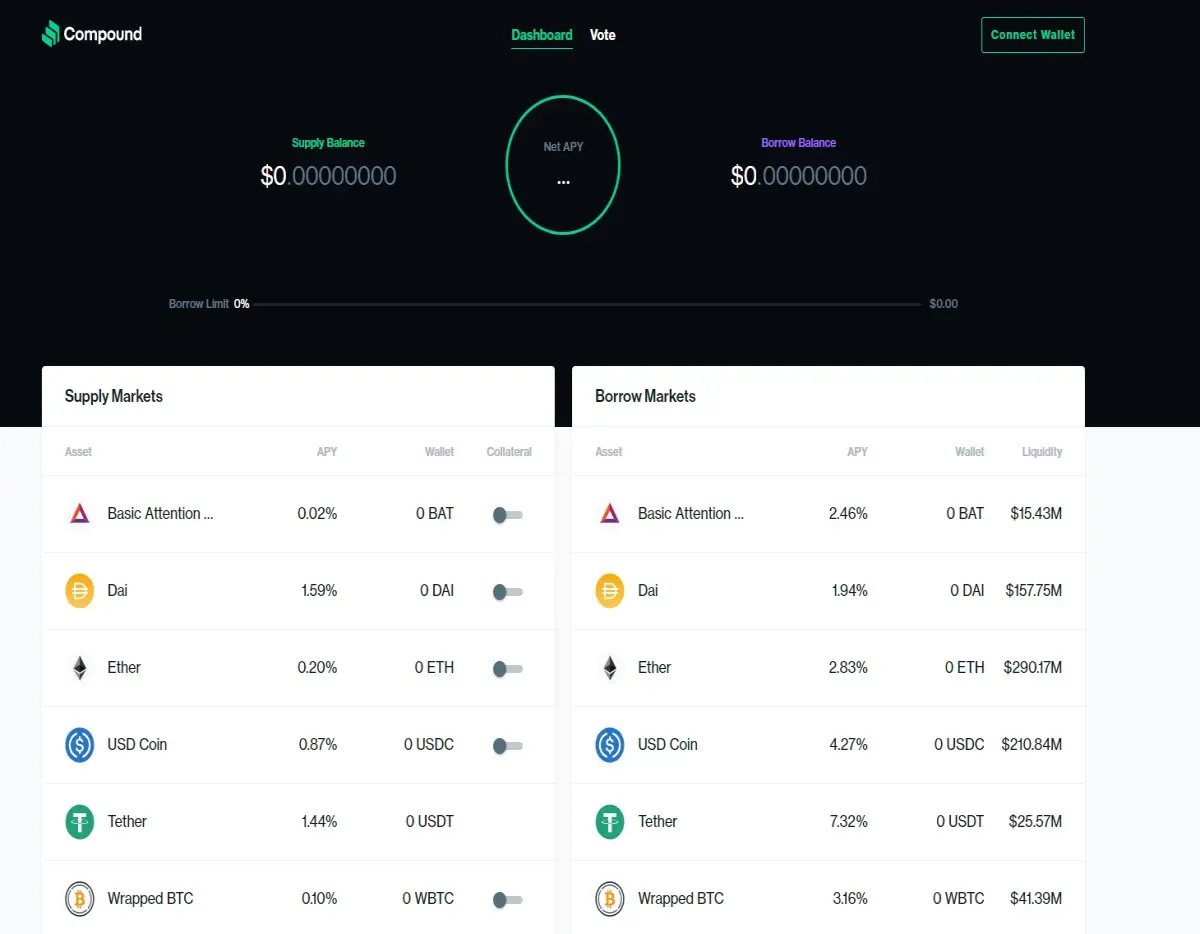Click the Compound wordmark link
The height and width of the screenshot is (934, 1200).
coord(103,34)
